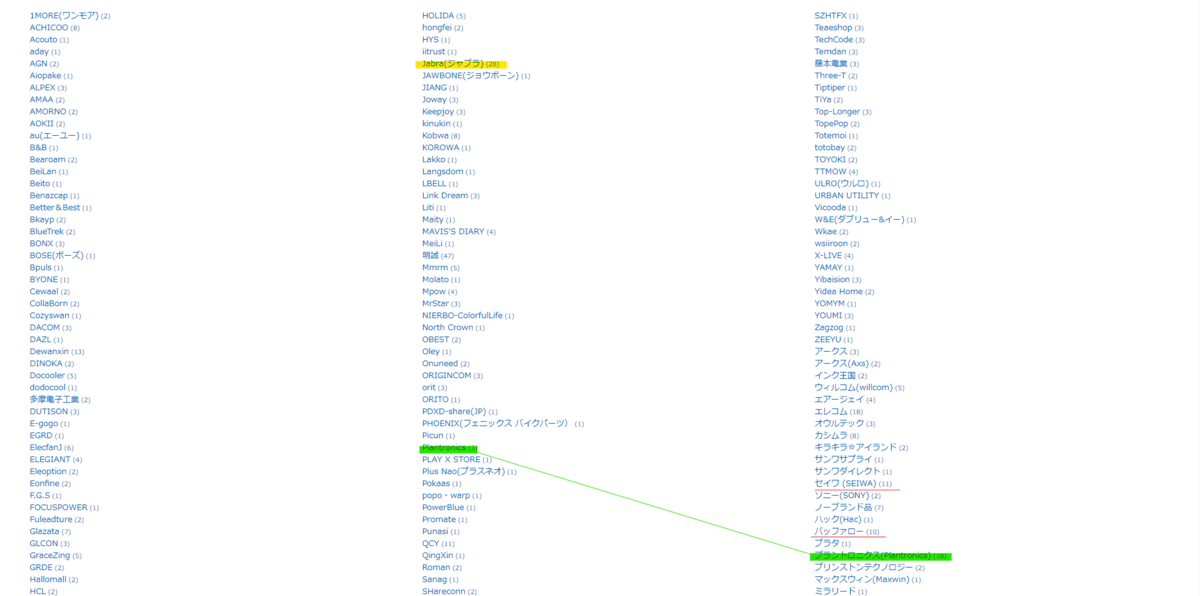Image resolution: width=1200 pixels, height=596 pixels.
Task: Open the highlighted Jabra(ジャブラ) link
Action: 453,64
